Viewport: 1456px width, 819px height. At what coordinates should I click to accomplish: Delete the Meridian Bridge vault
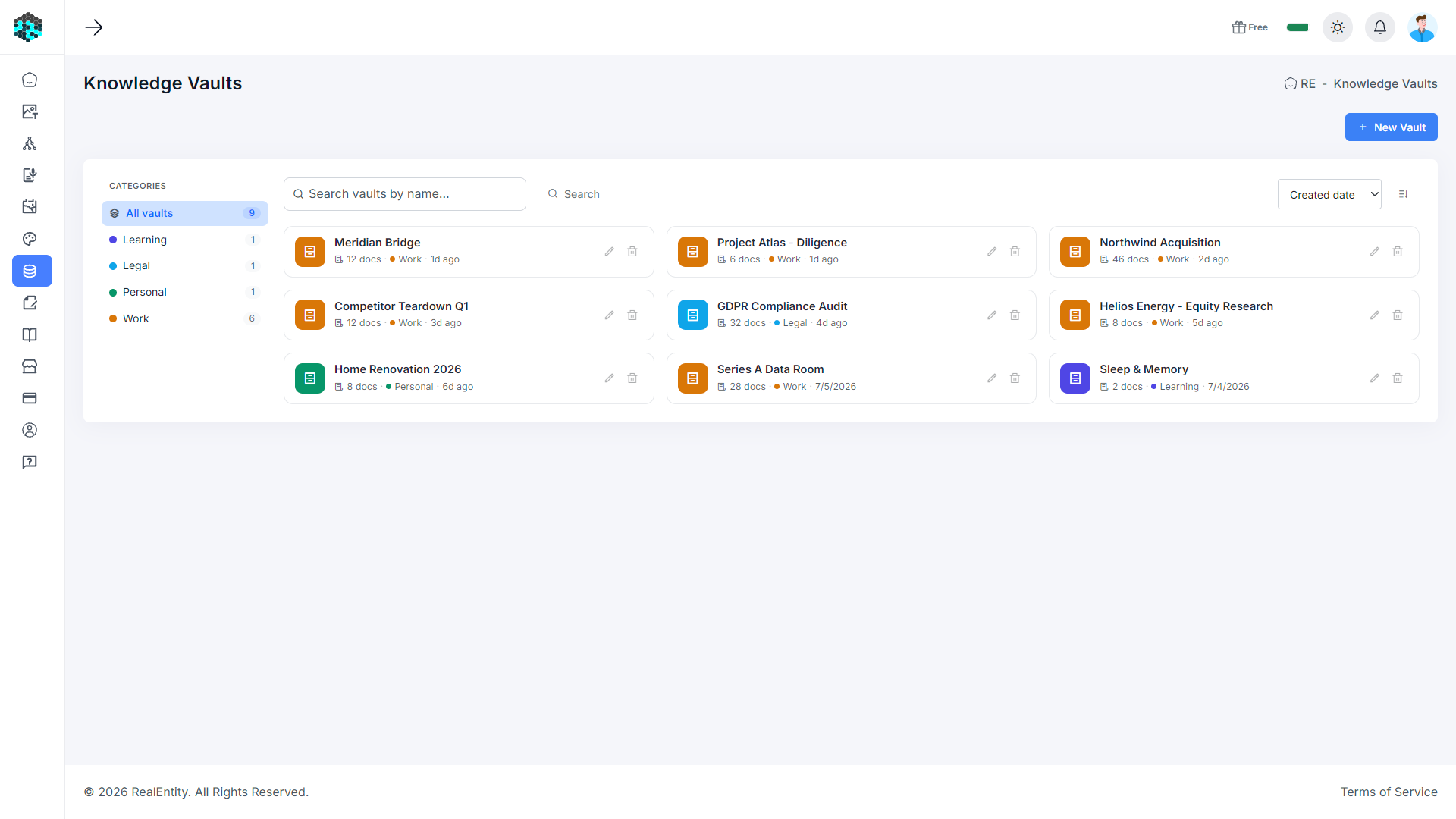tap(632, 252)
